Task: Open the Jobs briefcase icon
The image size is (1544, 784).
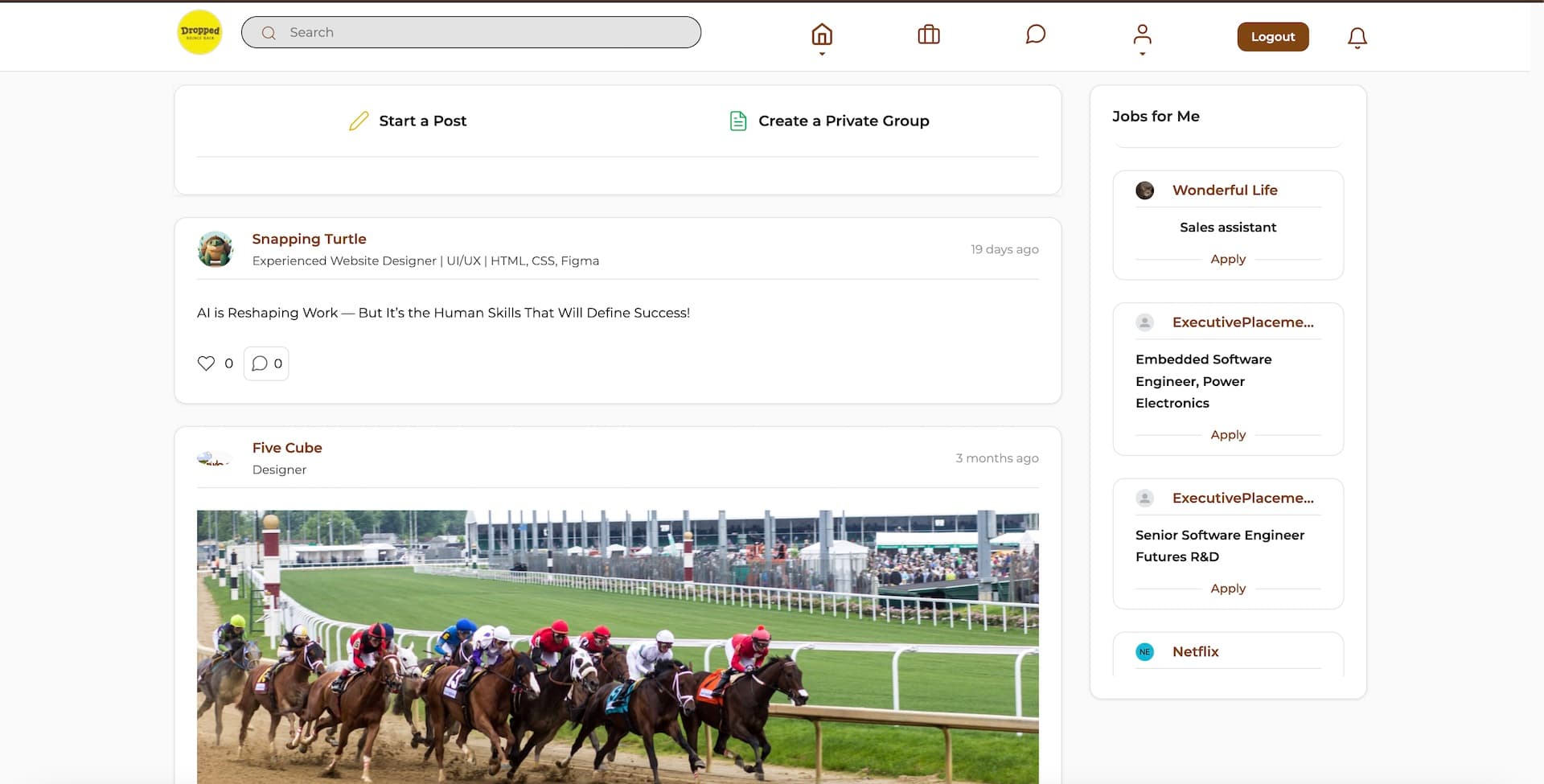Action: pyautogui.click(x=928, y=35)
